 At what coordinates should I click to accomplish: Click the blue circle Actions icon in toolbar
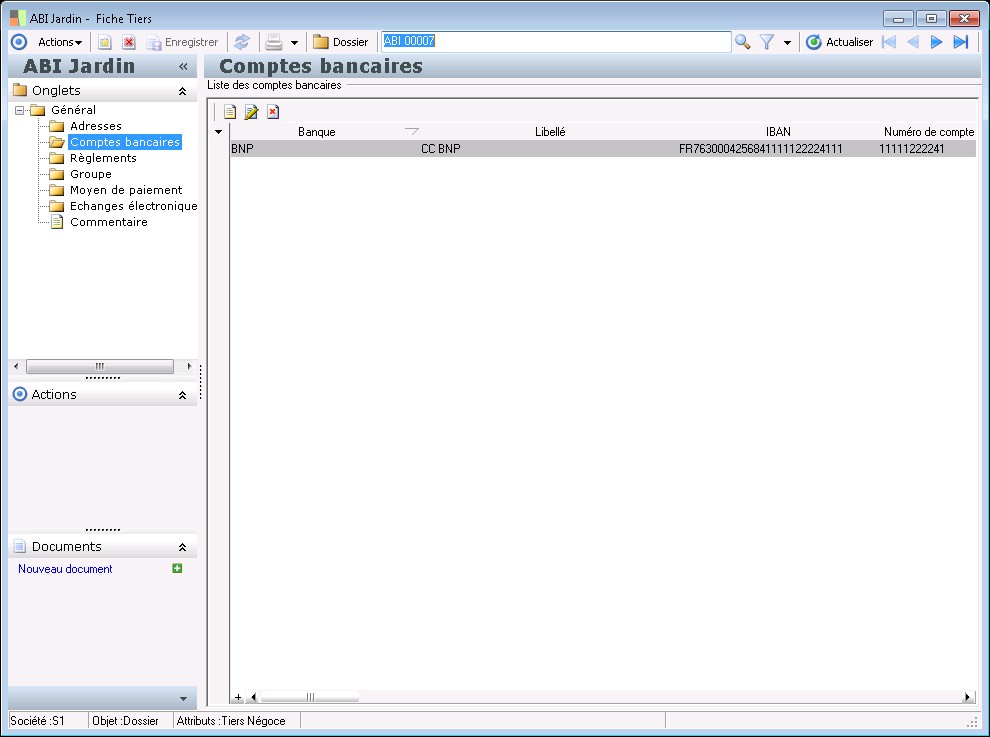(x=19, y=42)
